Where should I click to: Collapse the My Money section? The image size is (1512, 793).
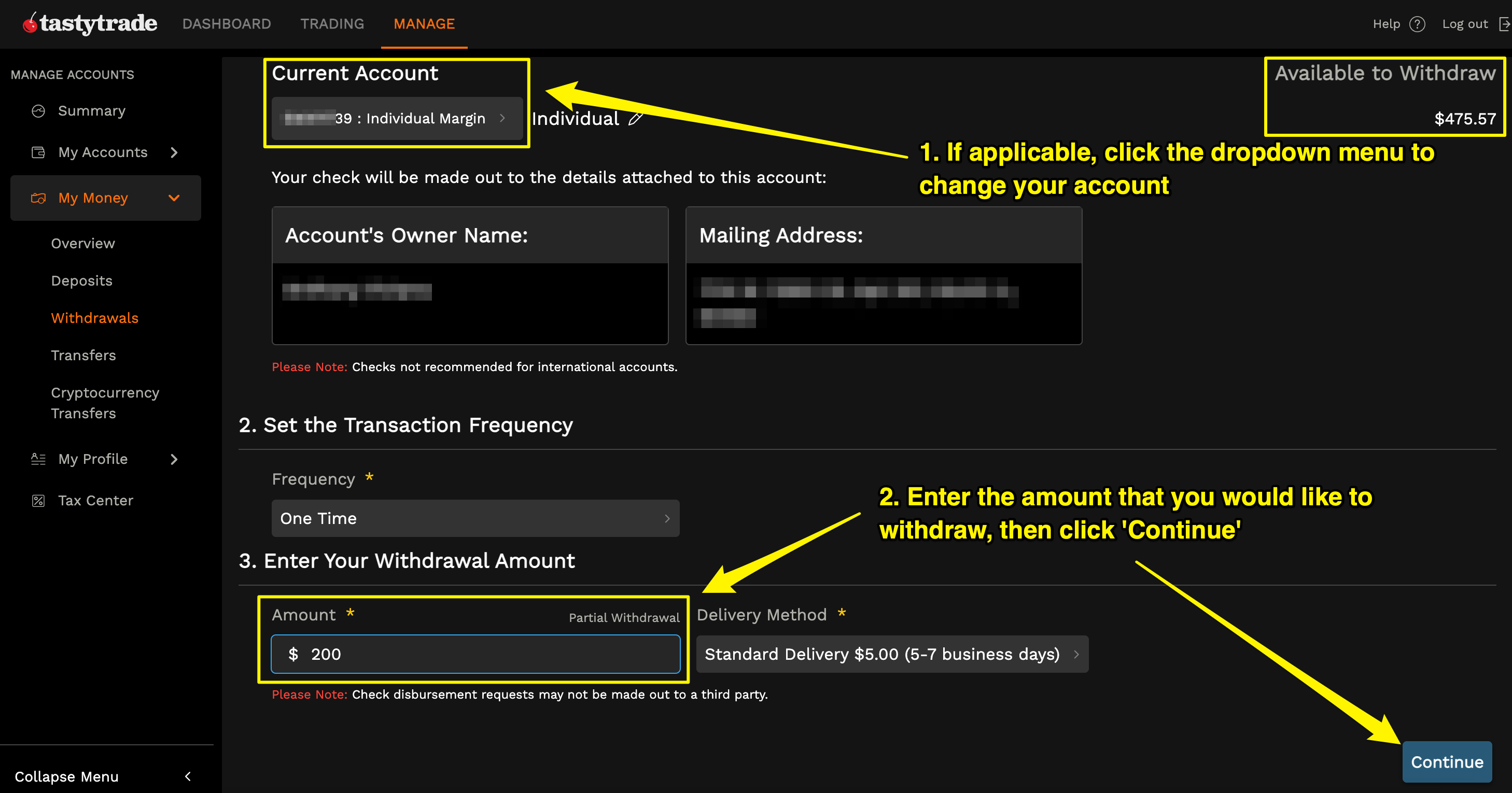pos(174,197)
